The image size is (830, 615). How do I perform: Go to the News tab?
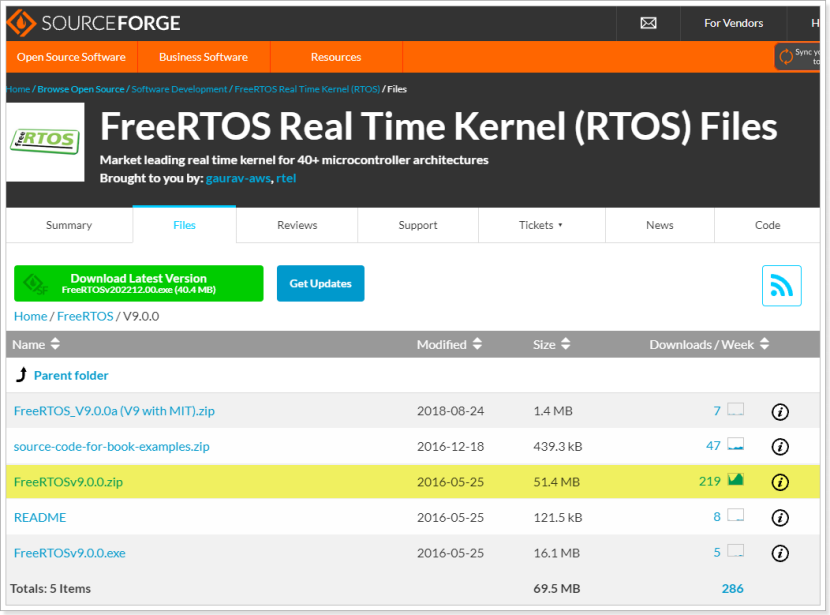pos(660,225)
